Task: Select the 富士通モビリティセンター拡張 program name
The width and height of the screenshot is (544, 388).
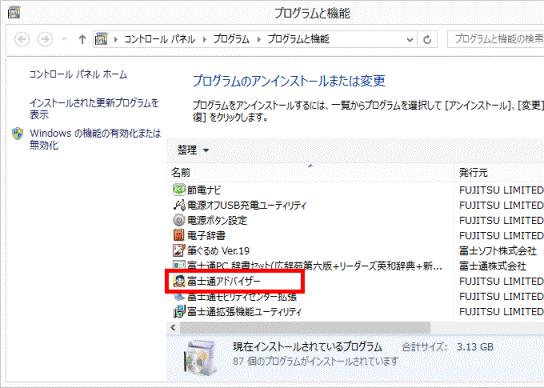Action: pyautogui.click(x=242, y=297)
